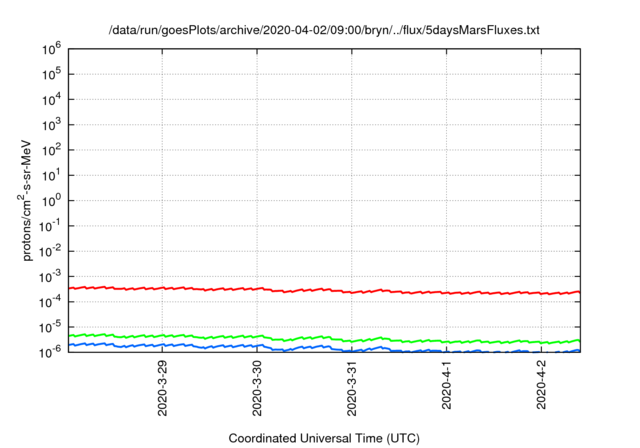Click the green flux curve

(324, 337)
